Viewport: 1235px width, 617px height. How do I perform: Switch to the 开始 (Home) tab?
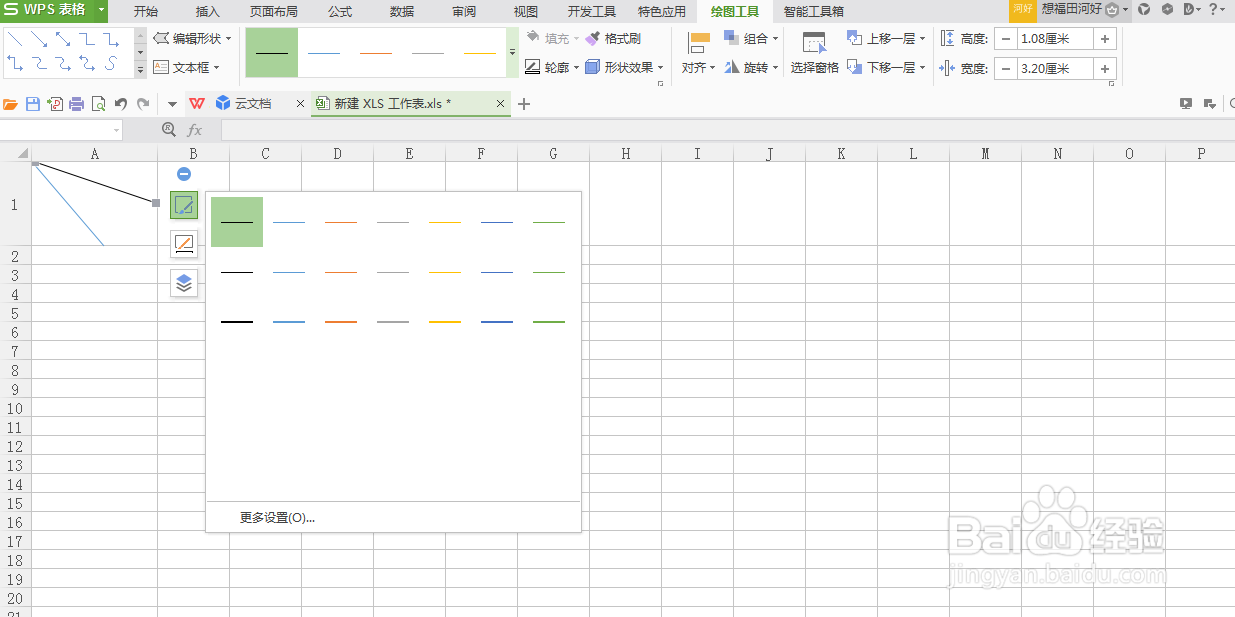[x=146, y=12]
